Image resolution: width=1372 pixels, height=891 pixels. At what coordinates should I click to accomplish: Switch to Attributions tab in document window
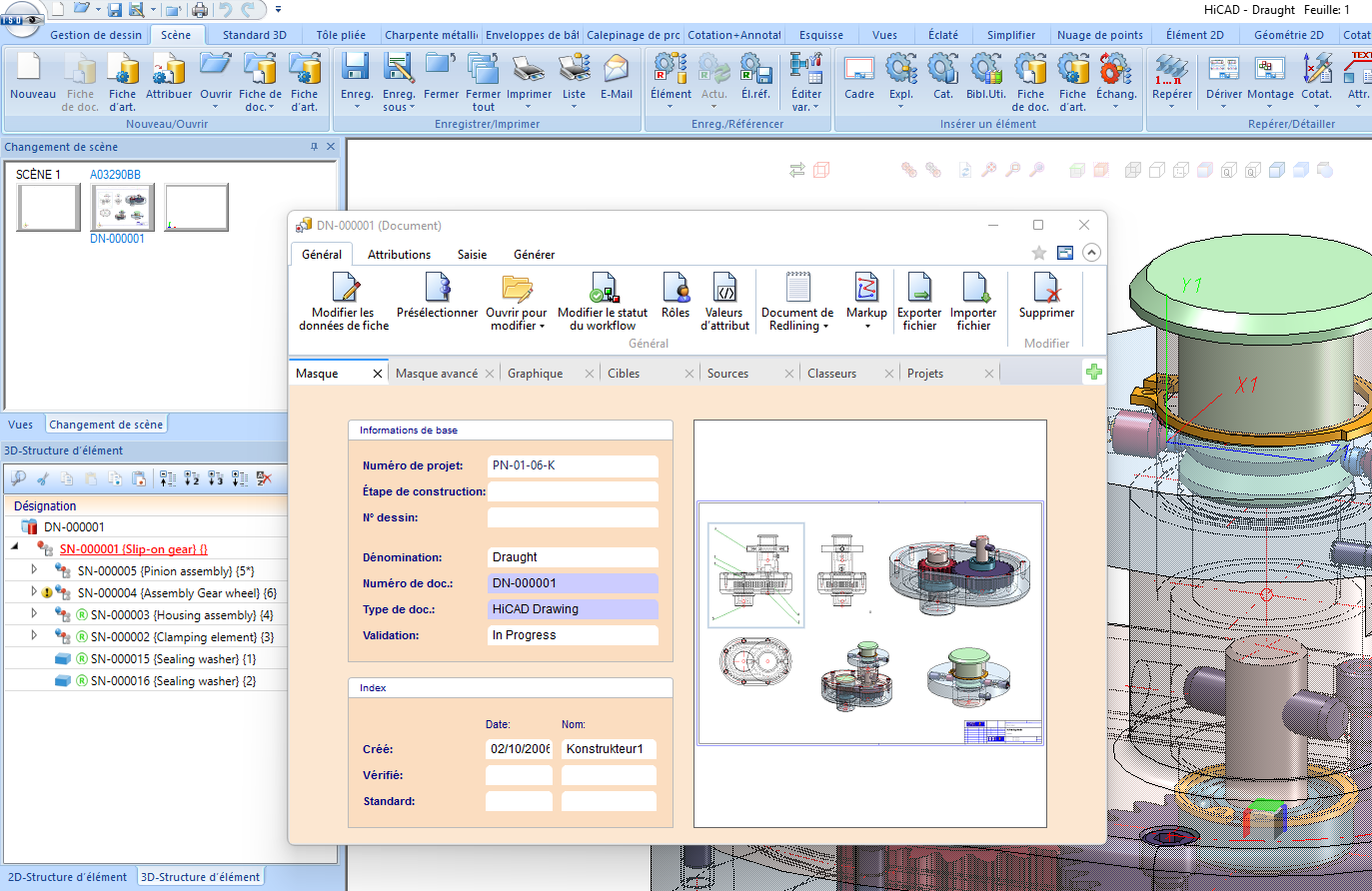click(399, 255)
